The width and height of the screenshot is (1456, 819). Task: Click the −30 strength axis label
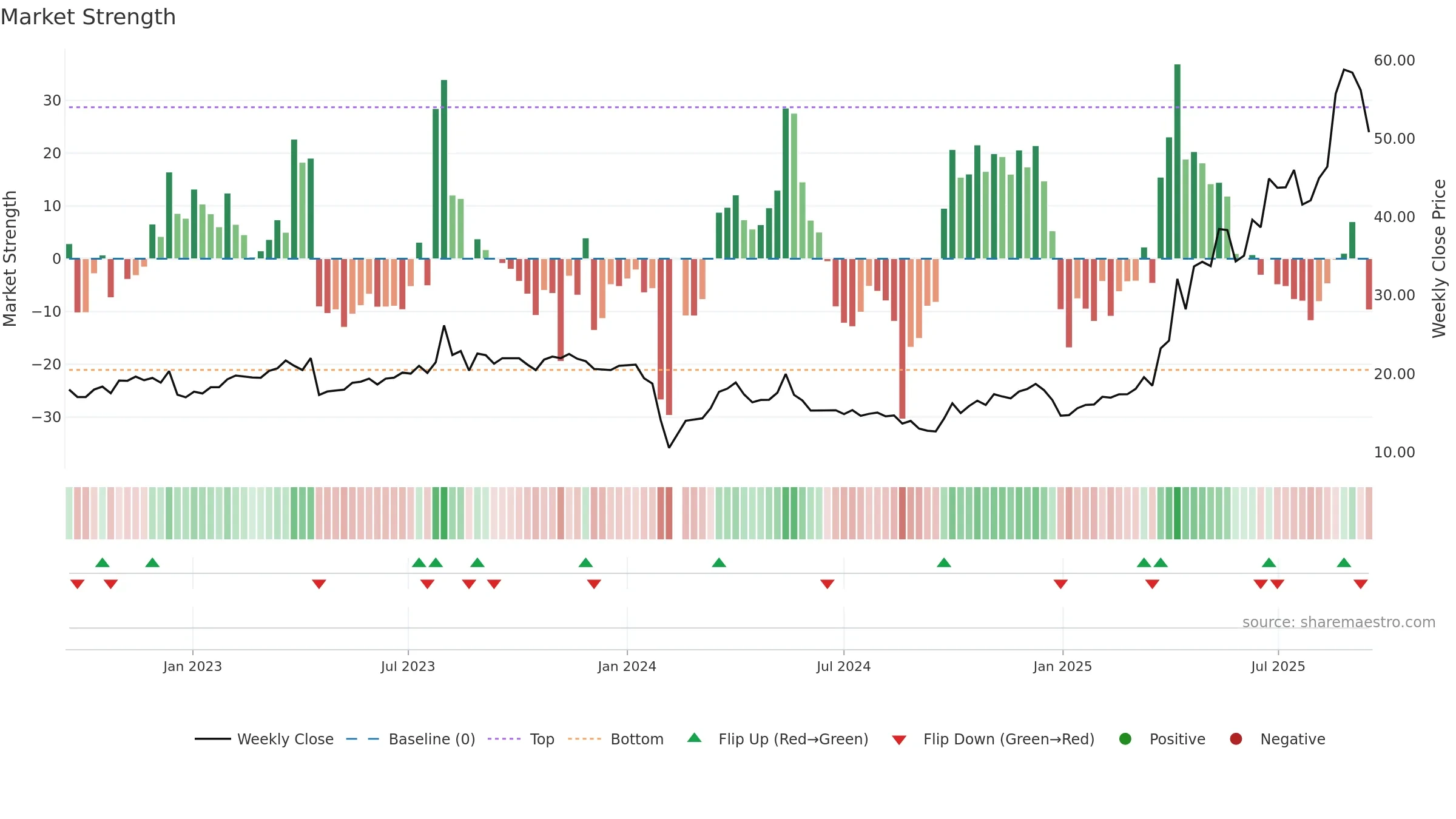pos(46,417)
